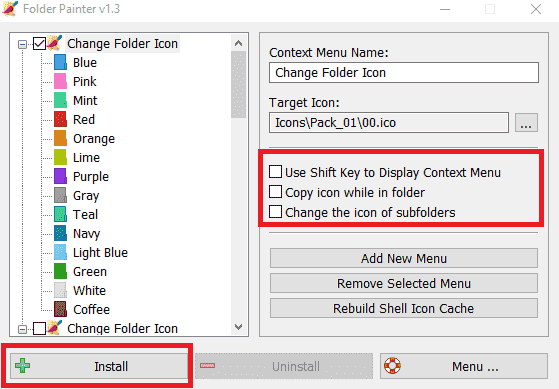Select the Navy tree row label

pos(87,234)
